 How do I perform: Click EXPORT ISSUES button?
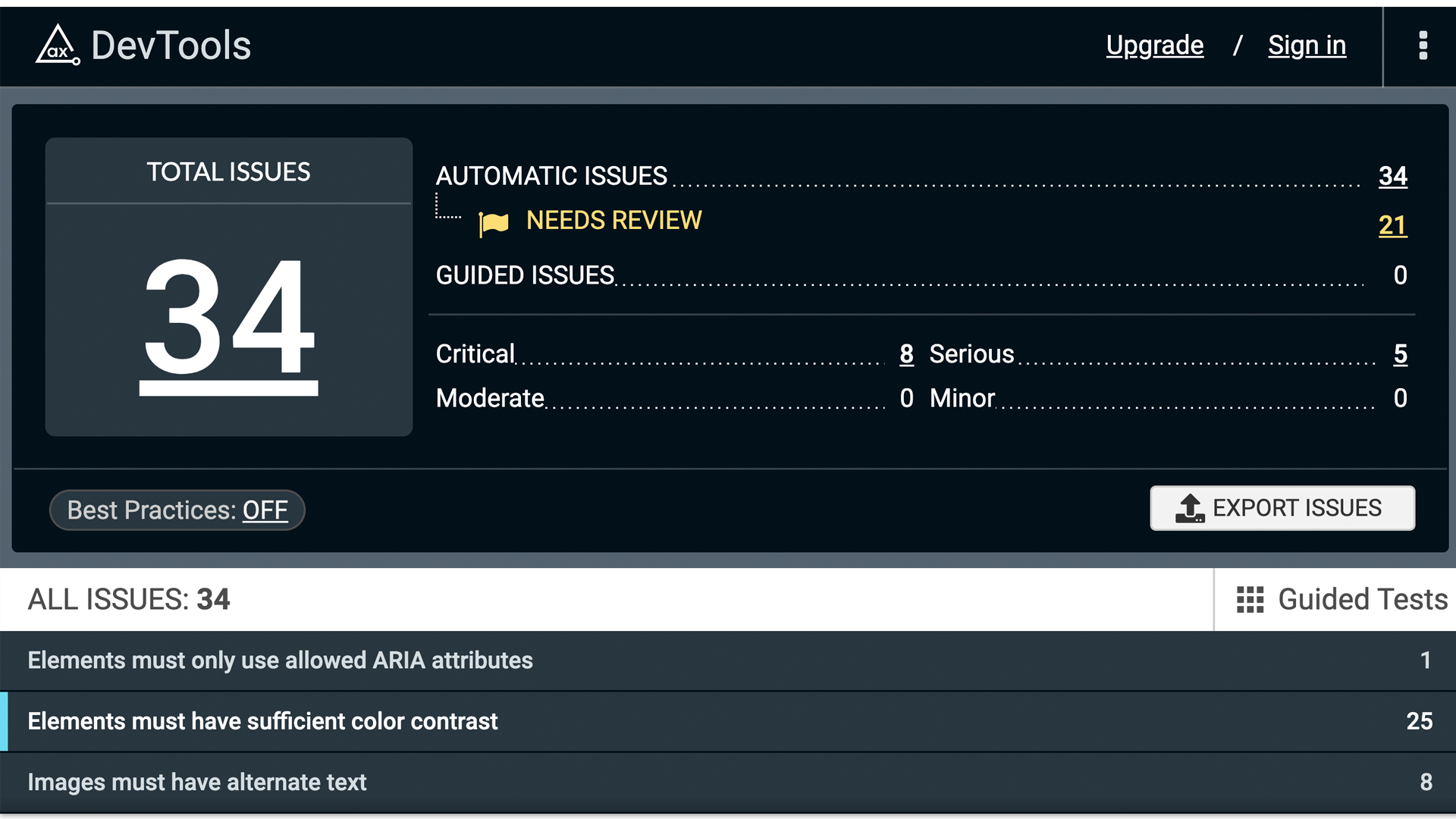(1284, 508)
